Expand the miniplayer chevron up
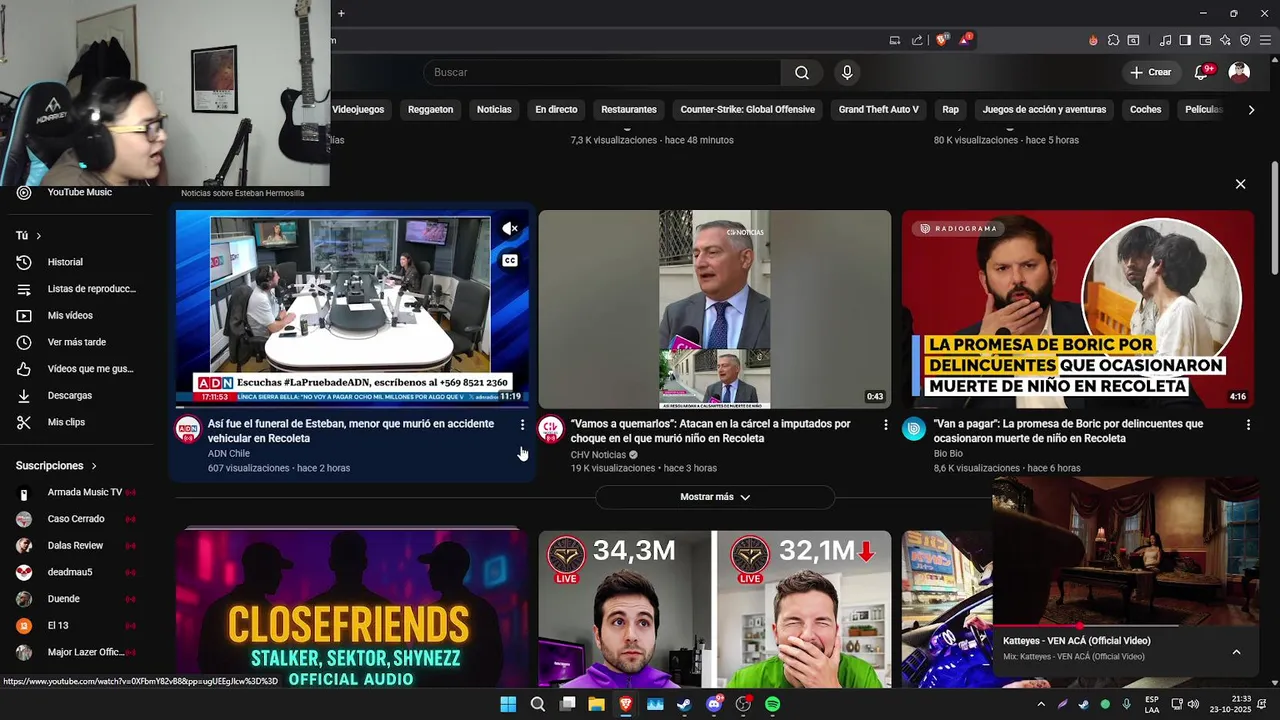Screen dimensions: 1280x720 coord(1236,652)
